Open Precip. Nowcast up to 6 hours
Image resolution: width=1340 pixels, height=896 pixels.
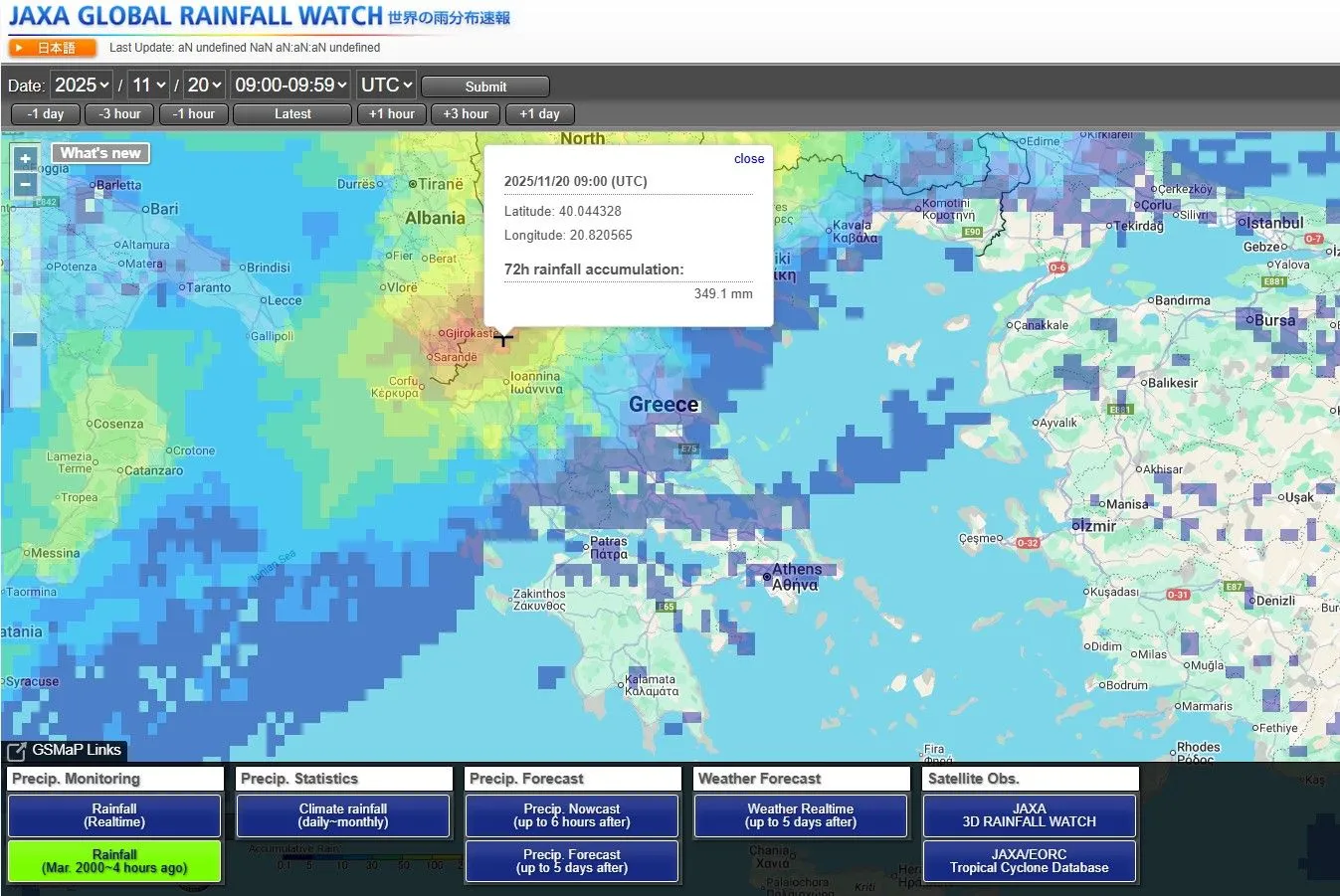[572, 815]
